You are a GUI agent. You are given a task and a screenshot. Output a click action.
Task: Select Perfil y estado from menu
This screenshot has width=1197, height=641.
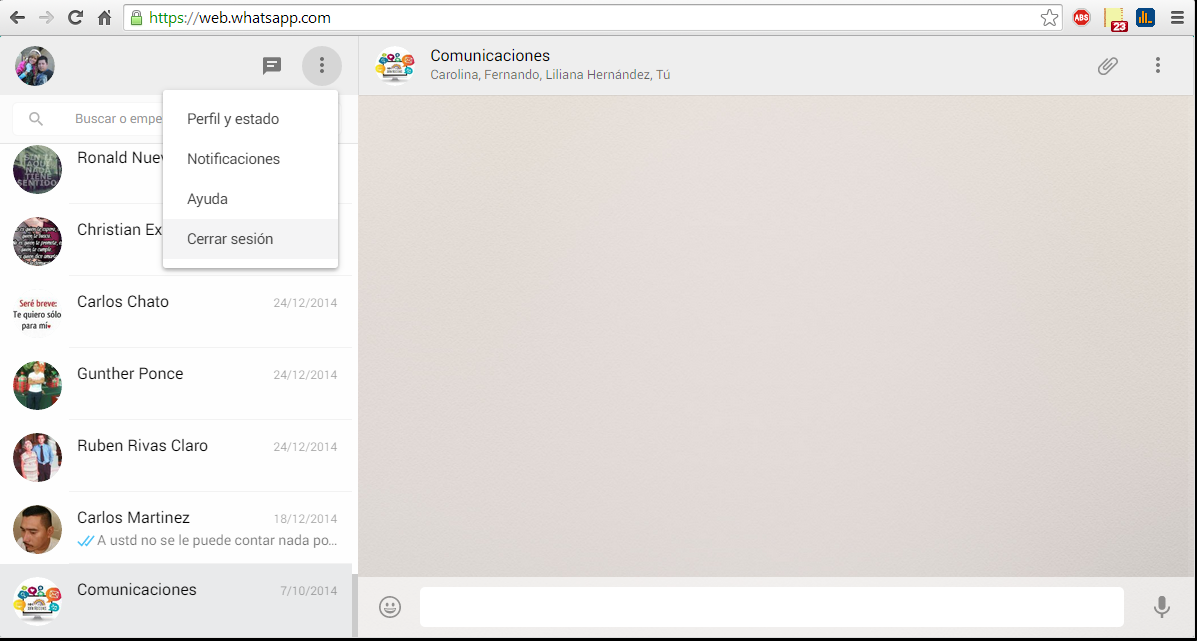[233, 119]
